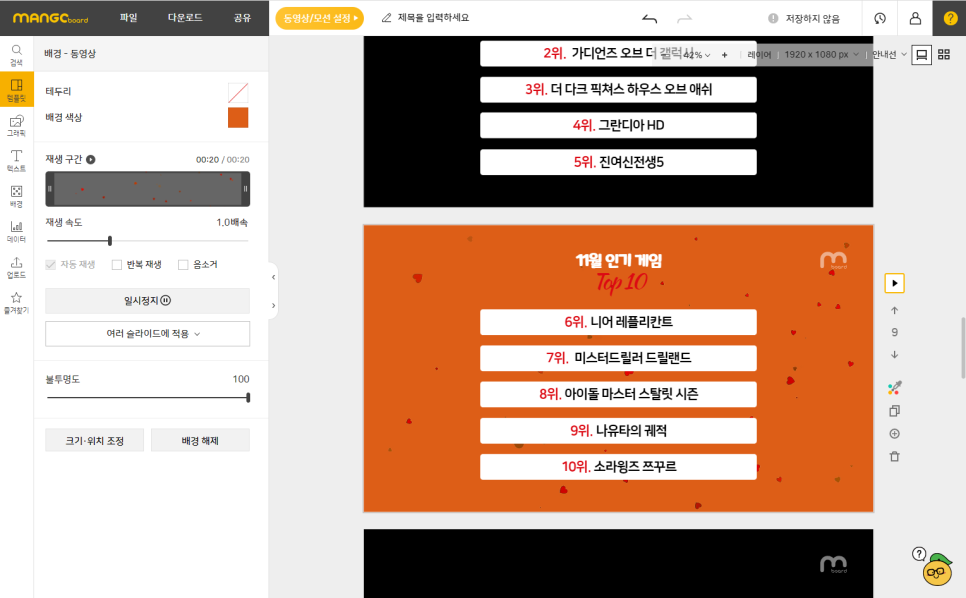
Task: Open the 업로드 upload panel
Action: click(x=17, y=267)
